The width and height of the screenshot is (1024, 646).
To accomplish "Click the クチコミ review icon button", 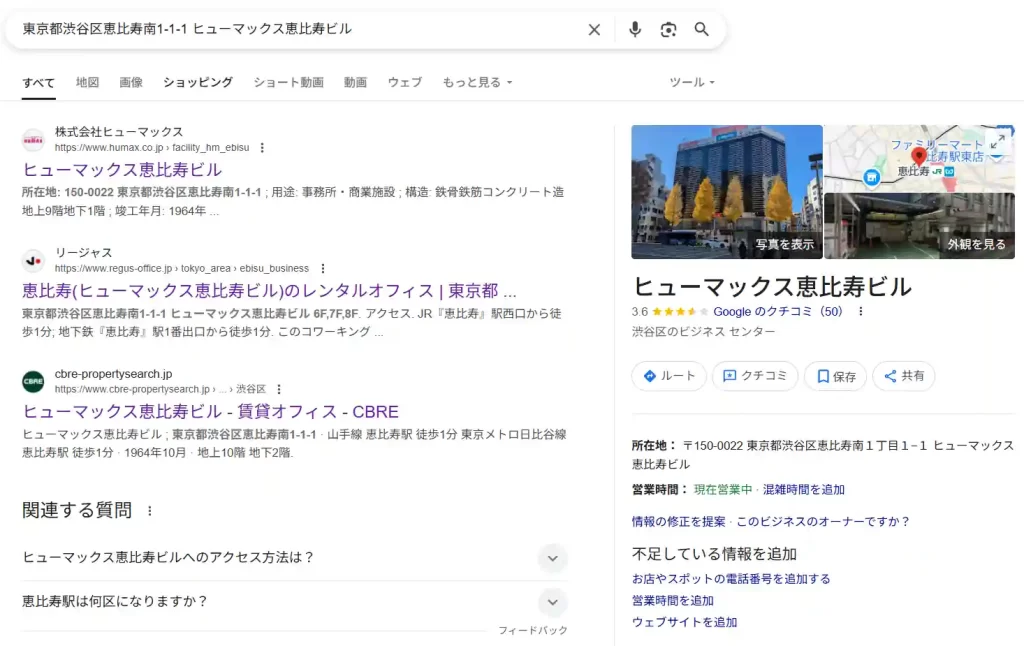I will [755, 376].
